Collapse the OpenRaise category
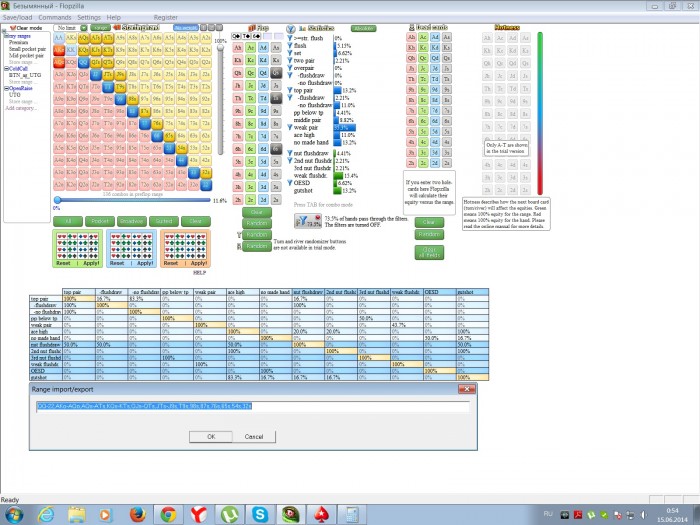Image resolution: width=700 pixels, height=525 pixels. pyautogui.click(x=6, y=88)
